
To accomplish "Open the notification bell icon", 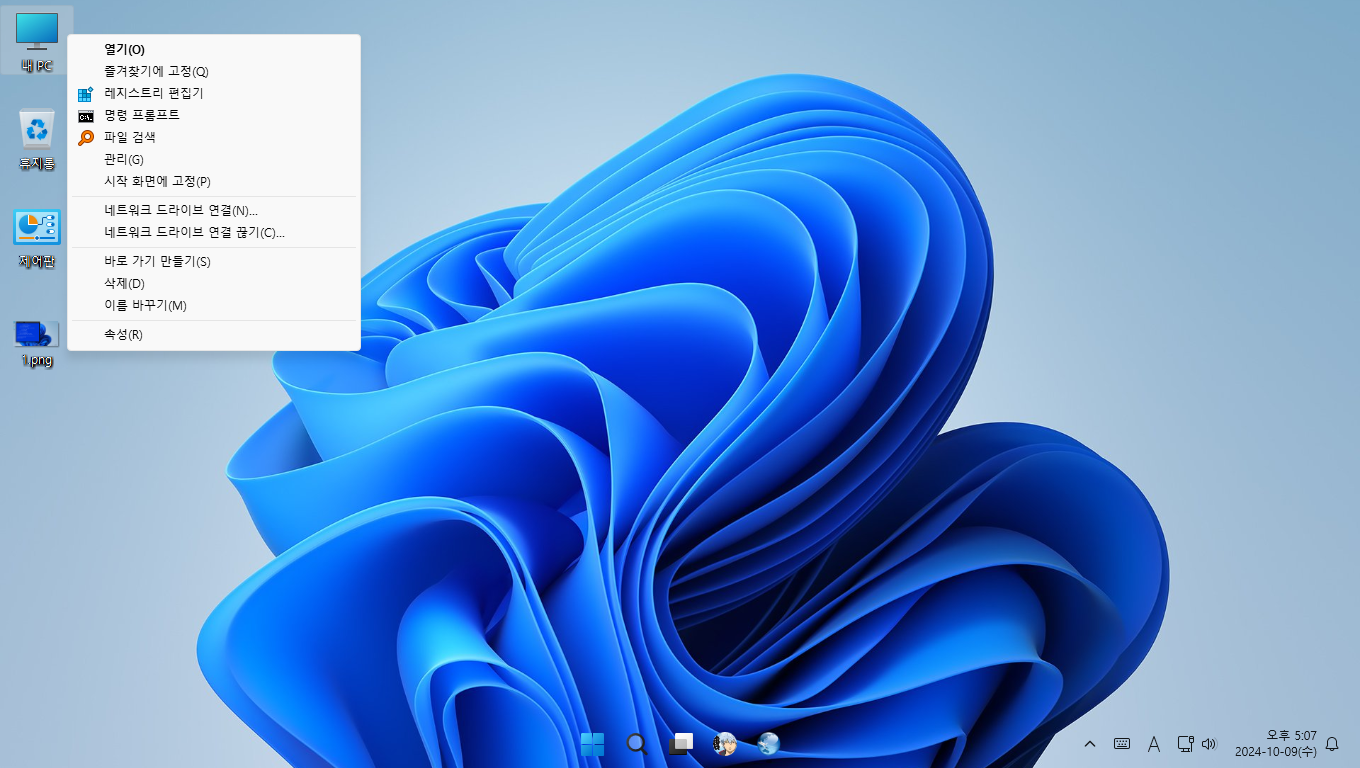I will (1332, 744).
